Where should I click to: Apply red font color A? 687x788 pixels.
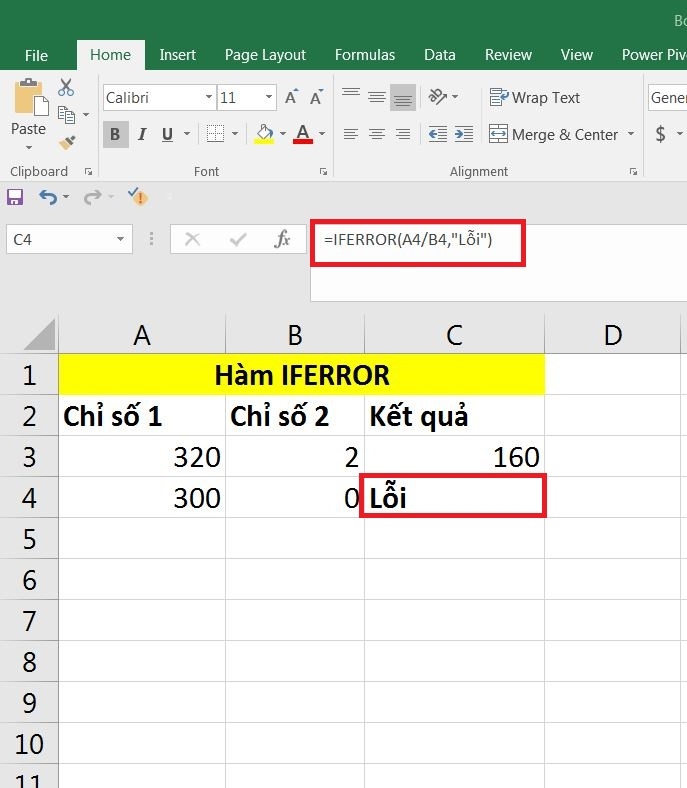click(x=303, y=134)
